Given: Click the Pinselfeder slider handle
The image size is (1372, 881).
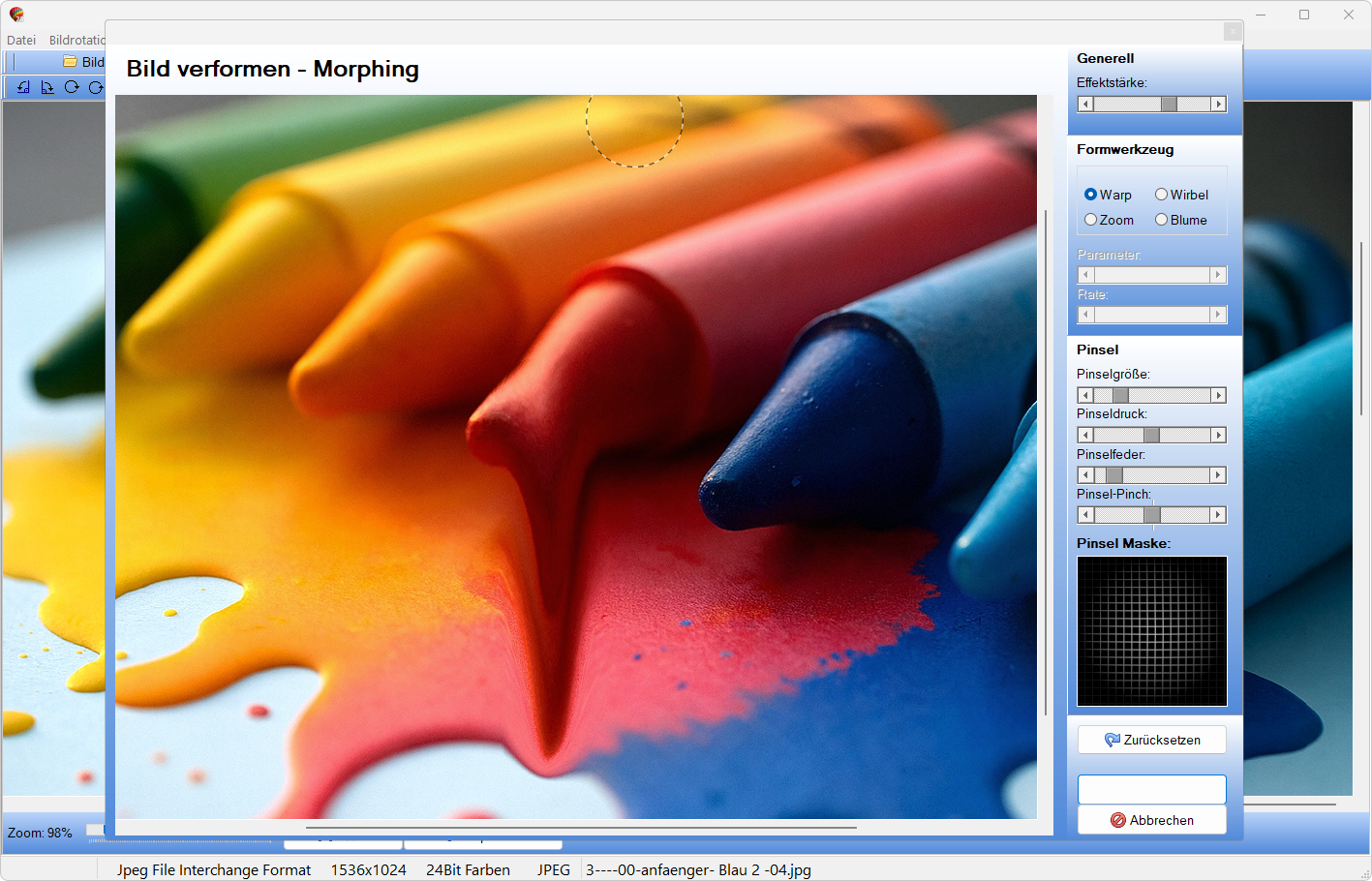Looking at the screenshot, I should (x=1114, y=475).
